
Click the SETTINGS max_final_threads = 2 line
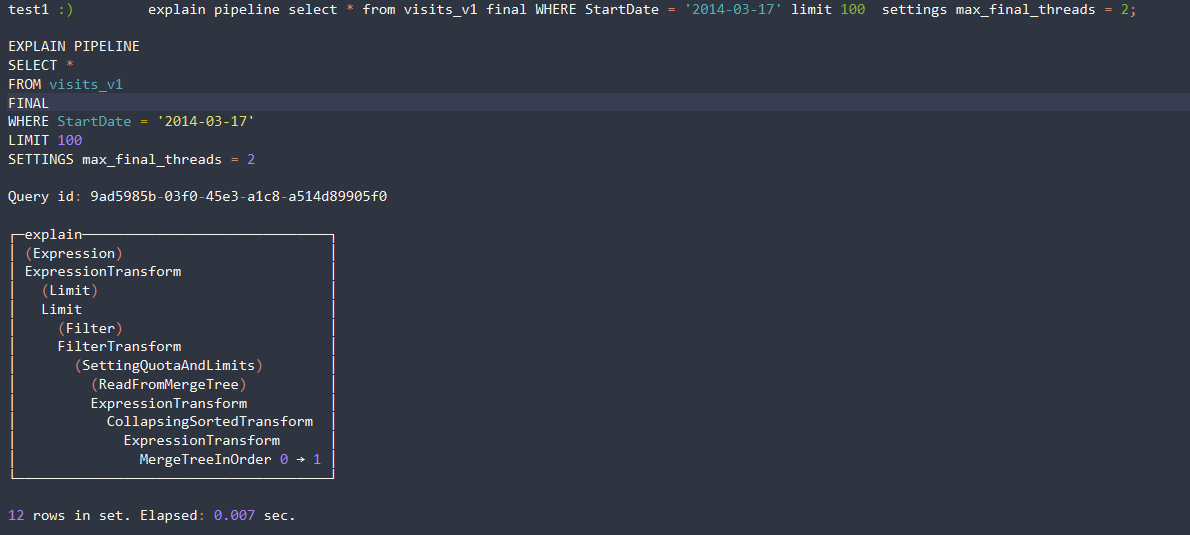(132, 160)
